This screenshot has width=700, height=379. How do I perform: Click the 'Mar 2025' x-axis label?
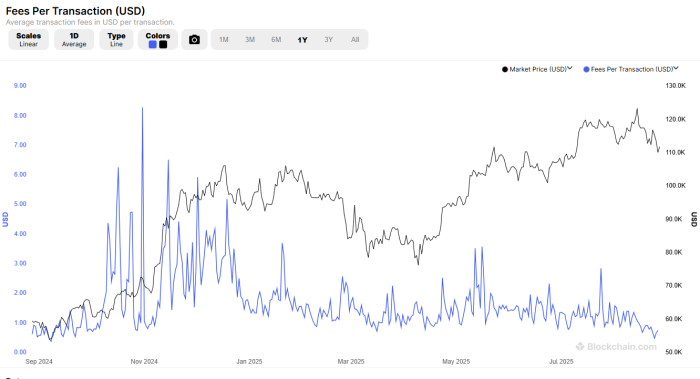351,362
